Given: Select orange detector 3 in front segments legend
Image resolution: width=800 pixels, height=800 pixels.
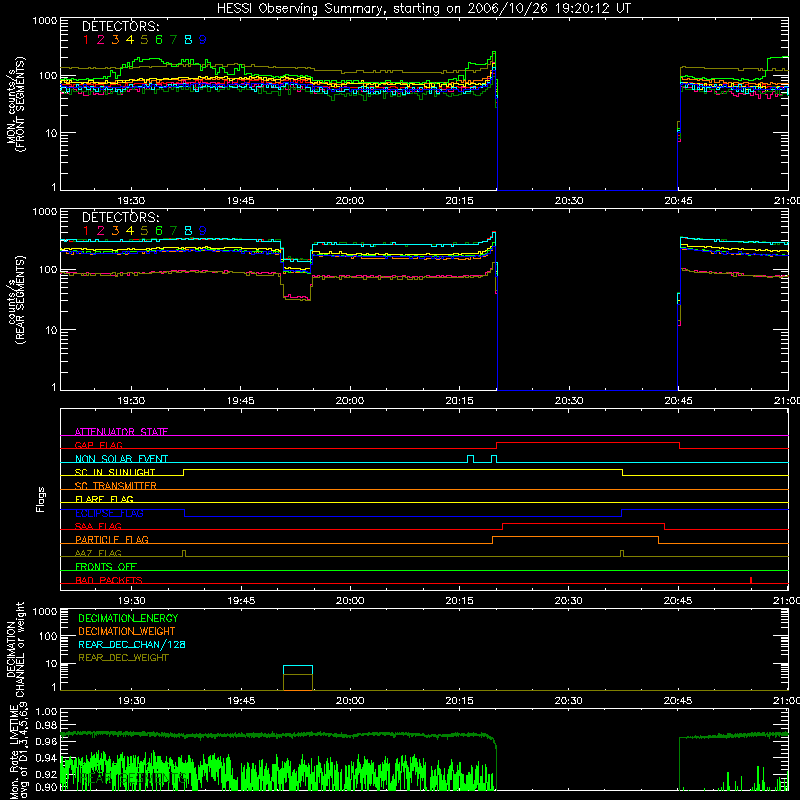Looking at the screenshot, I should pos(115,39).
